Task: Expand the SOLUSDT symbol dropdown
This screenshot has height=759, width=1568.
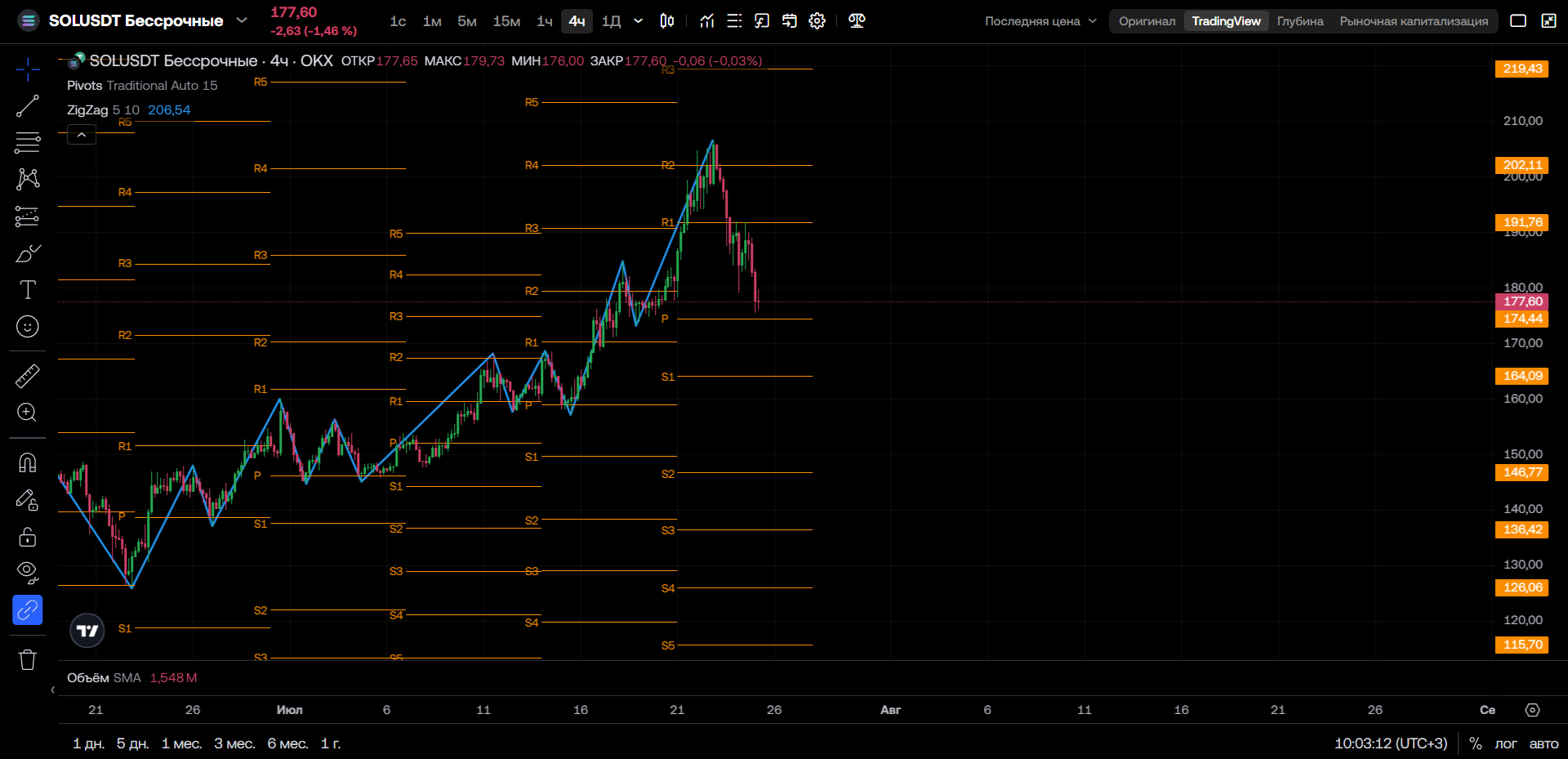Action: coord(242,20)
